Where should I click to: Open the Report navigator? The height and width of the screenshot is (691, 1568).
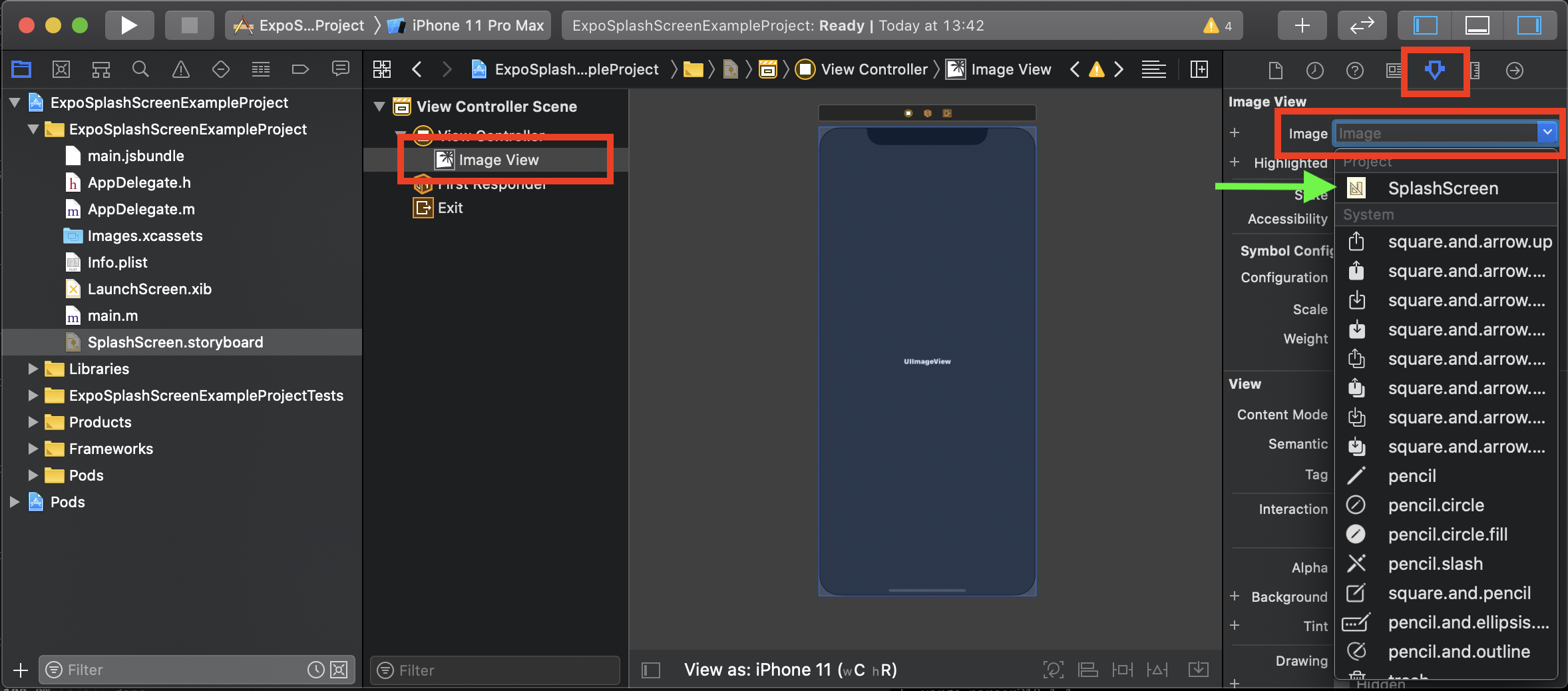(341, 69)
